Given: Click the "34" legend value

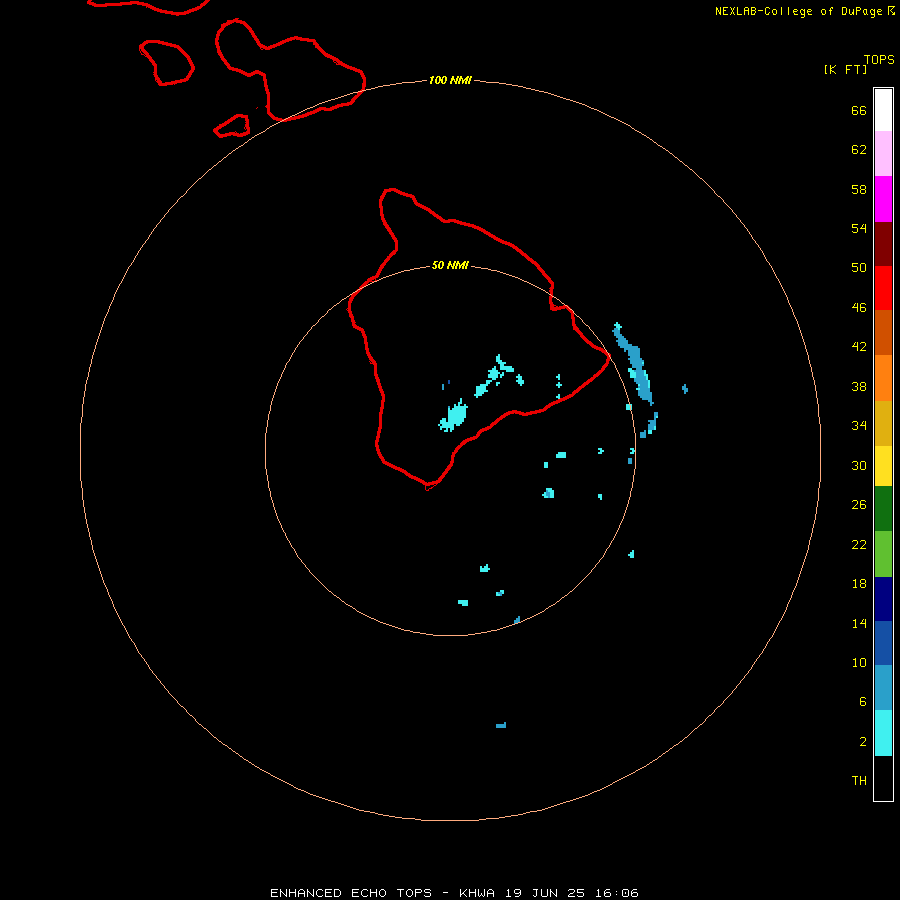Looking at the screenshot, I should click(x=859, y=425).
